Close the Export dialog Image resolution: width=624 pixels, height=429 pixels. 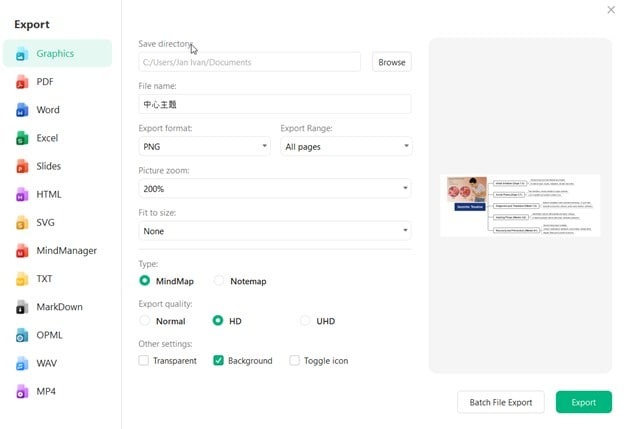[x=611, y=10]
